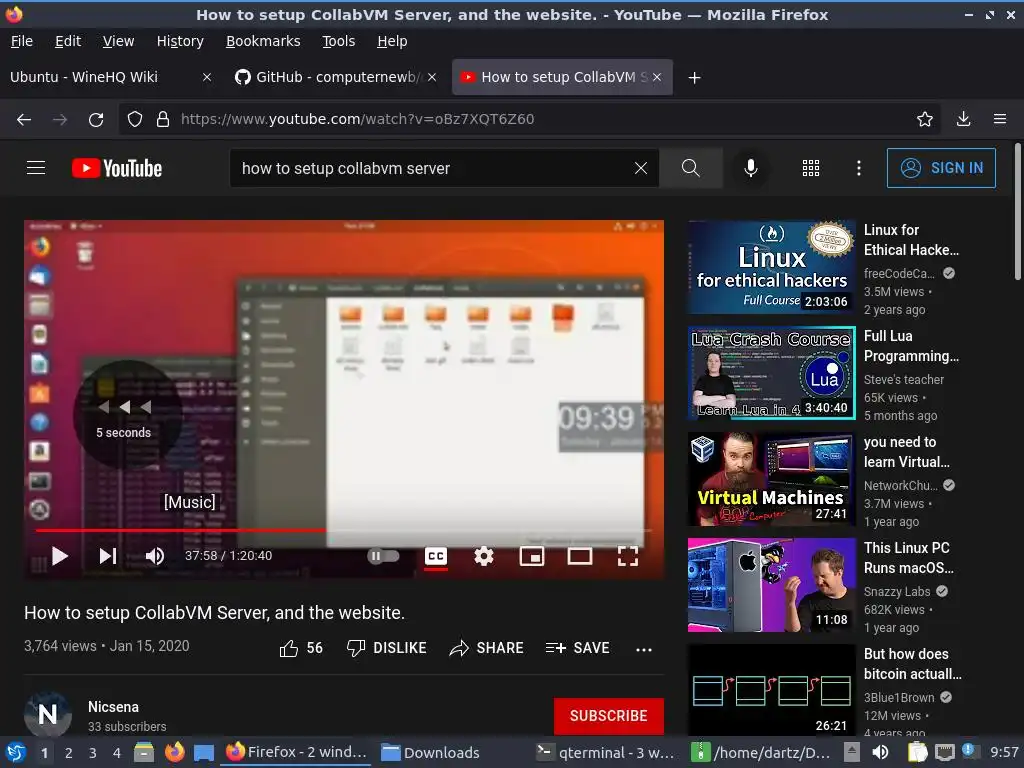This screenshot has width=1024, height=768.
Task: Search with your voice microphone
Action: coord(751,168)
